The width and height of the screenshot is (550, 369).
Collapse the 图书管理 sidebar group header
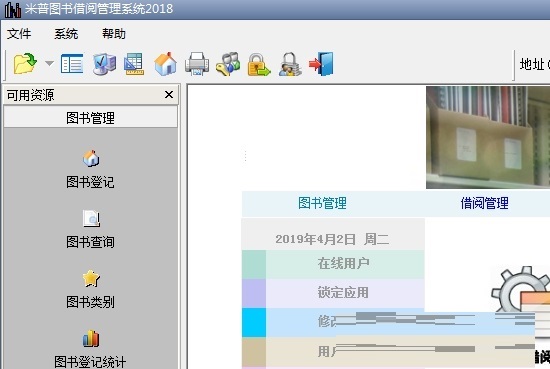(x=90, y=118)
